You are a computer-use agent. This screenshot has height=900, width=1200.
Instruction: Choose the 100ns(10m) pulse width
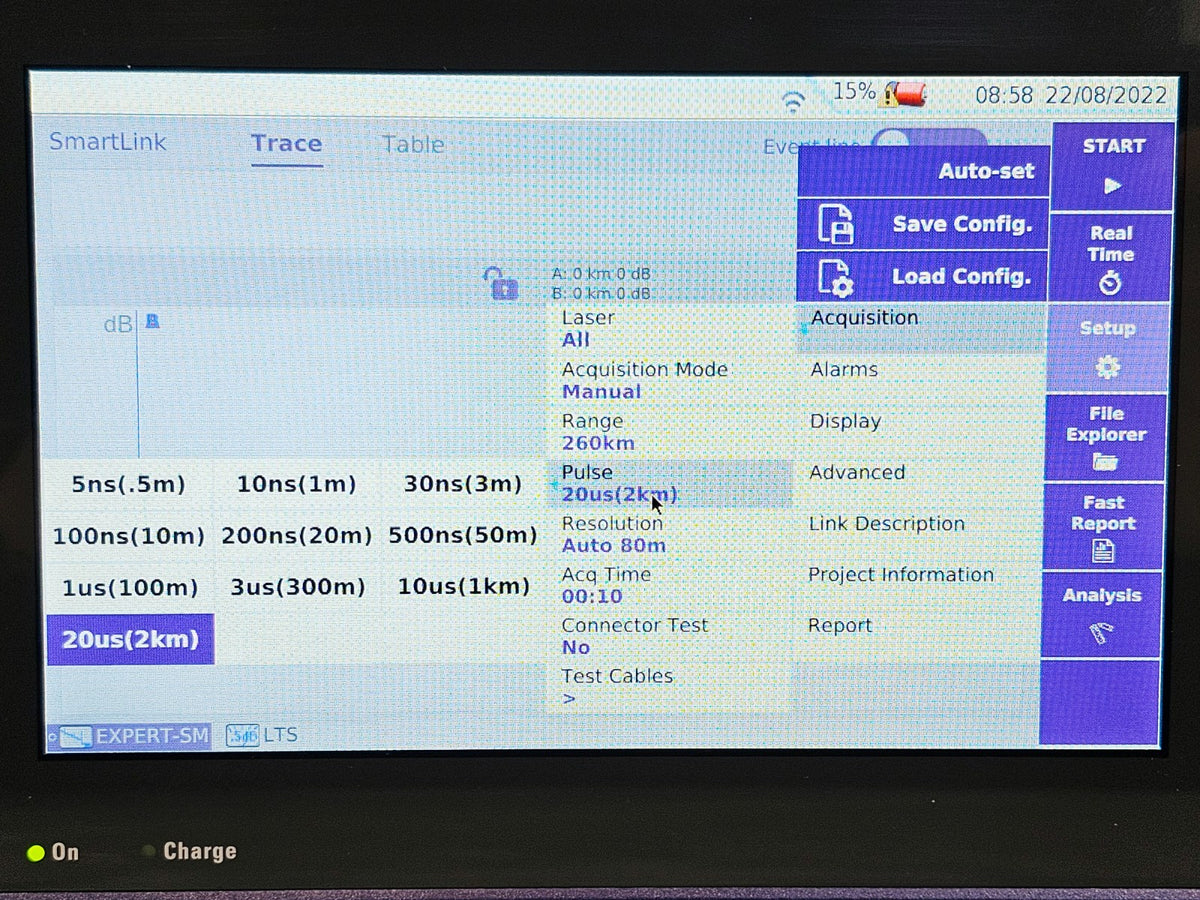pos(129,536)
